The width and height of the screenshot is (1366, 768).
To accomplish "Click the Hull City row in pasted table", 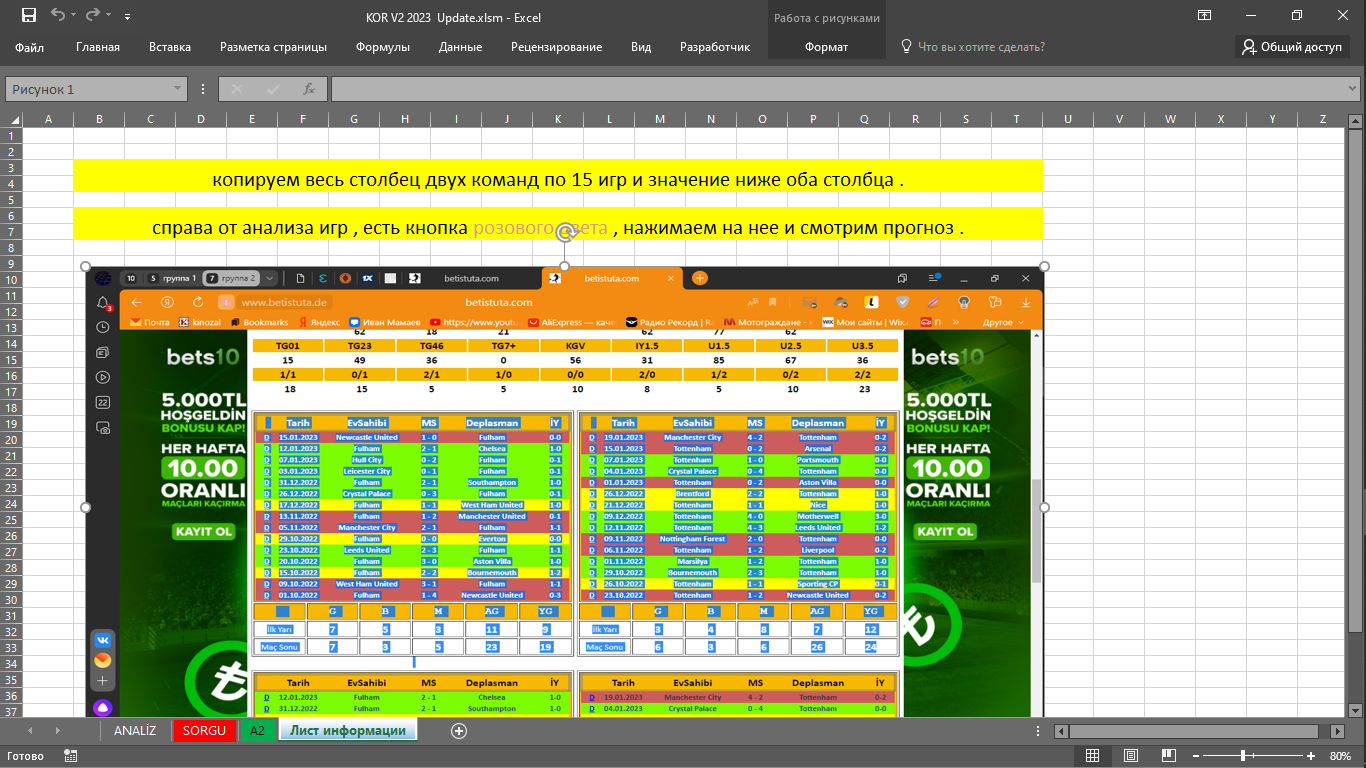I will [414, 460].
